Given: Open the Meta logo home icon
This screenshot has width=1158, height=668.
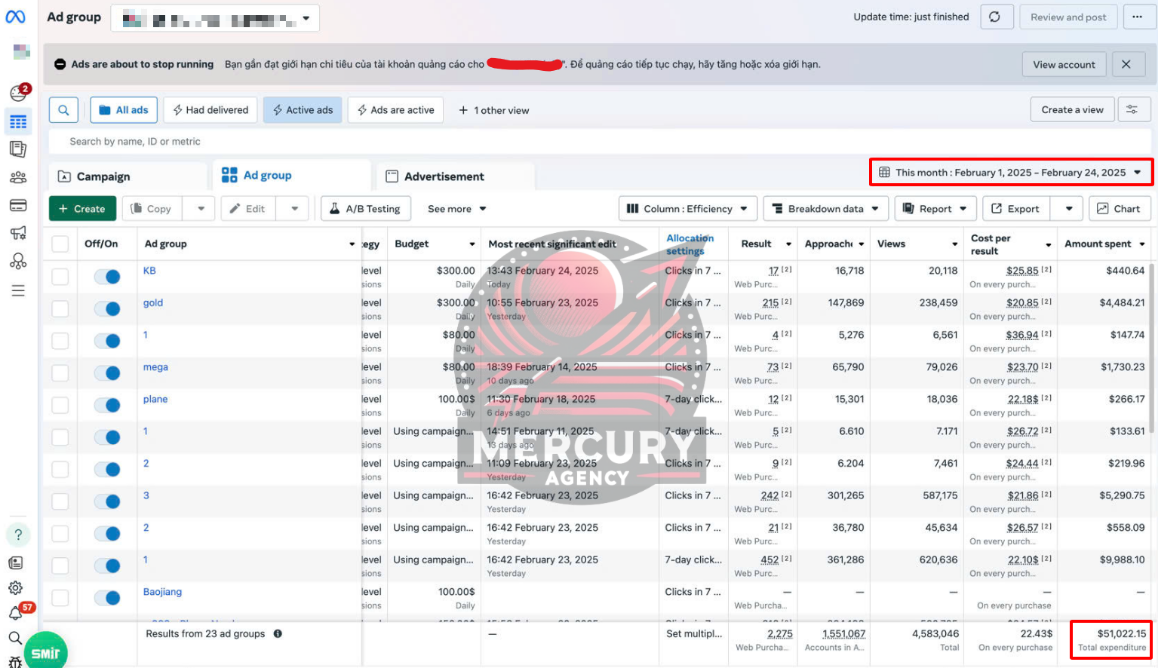Looking at the screenshot, I should [x=16, y=16].
